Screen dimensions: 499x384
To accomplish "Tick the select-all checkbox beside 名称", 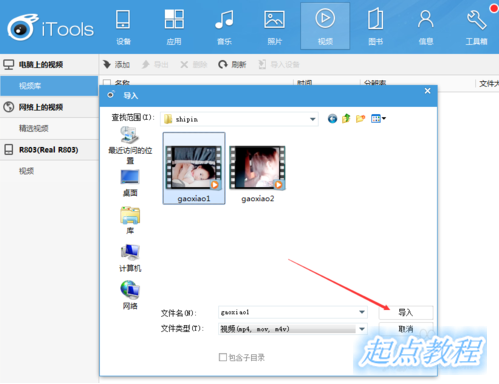I will pyautogui.click(x=107, y=82).
